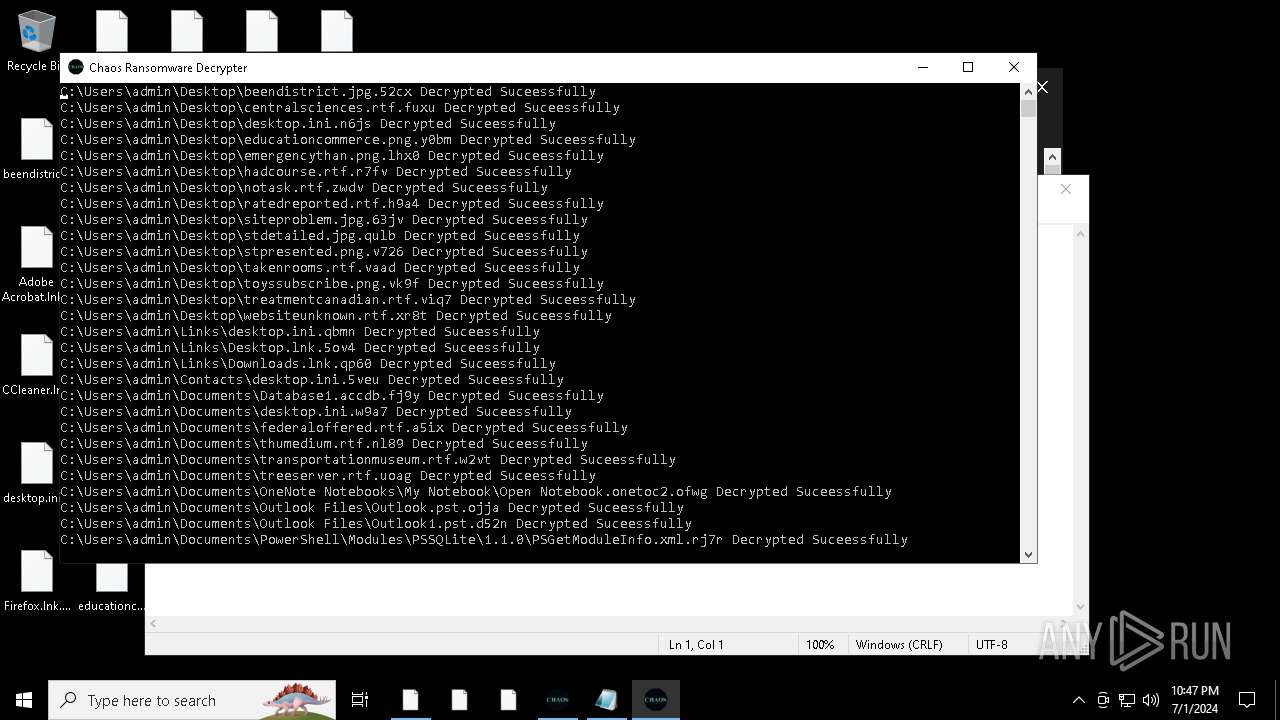Viewport: 1280px width, 720px height.
Task: Click the desktop.ini.n6js console line
Action: pos(308,123)
